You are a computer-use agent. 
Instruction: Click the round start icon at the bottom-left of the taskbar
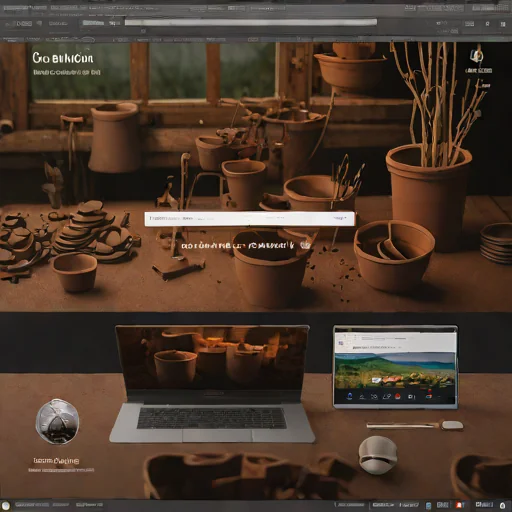tap(6, 505)
